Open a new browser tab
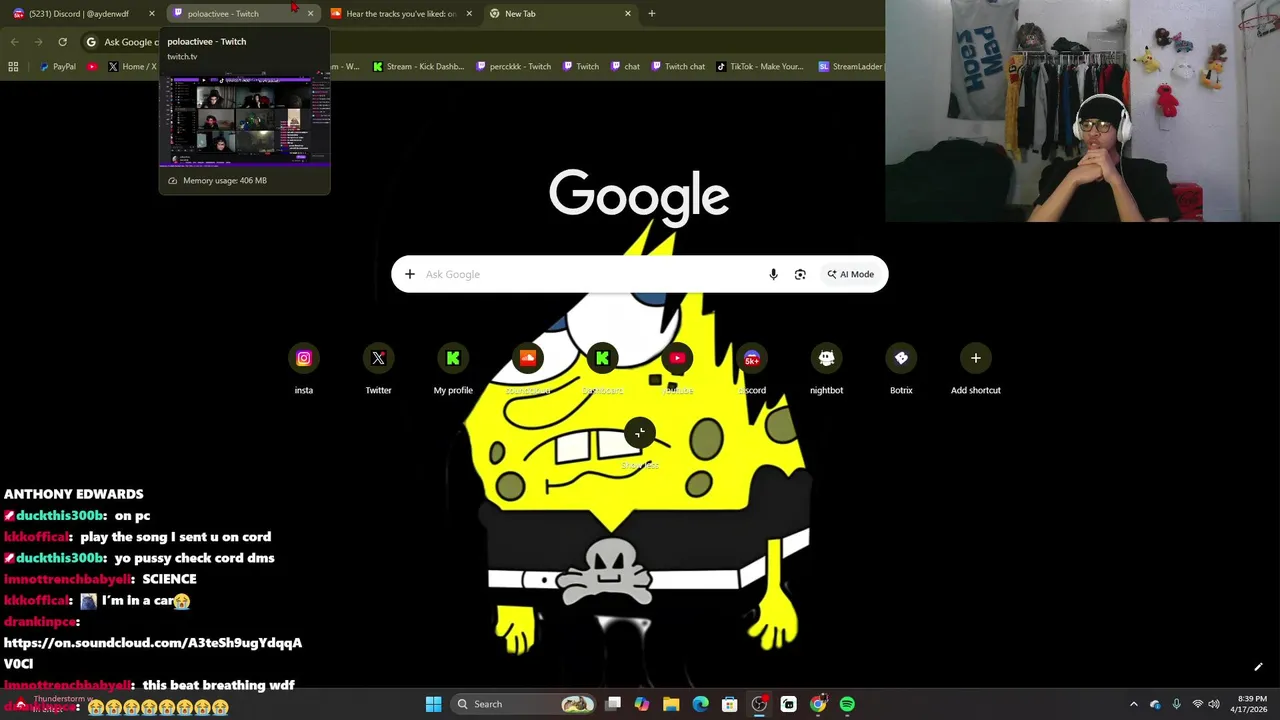Viewport: 1280px width, 720px height. pyautogui.click(x=652, y=14)
